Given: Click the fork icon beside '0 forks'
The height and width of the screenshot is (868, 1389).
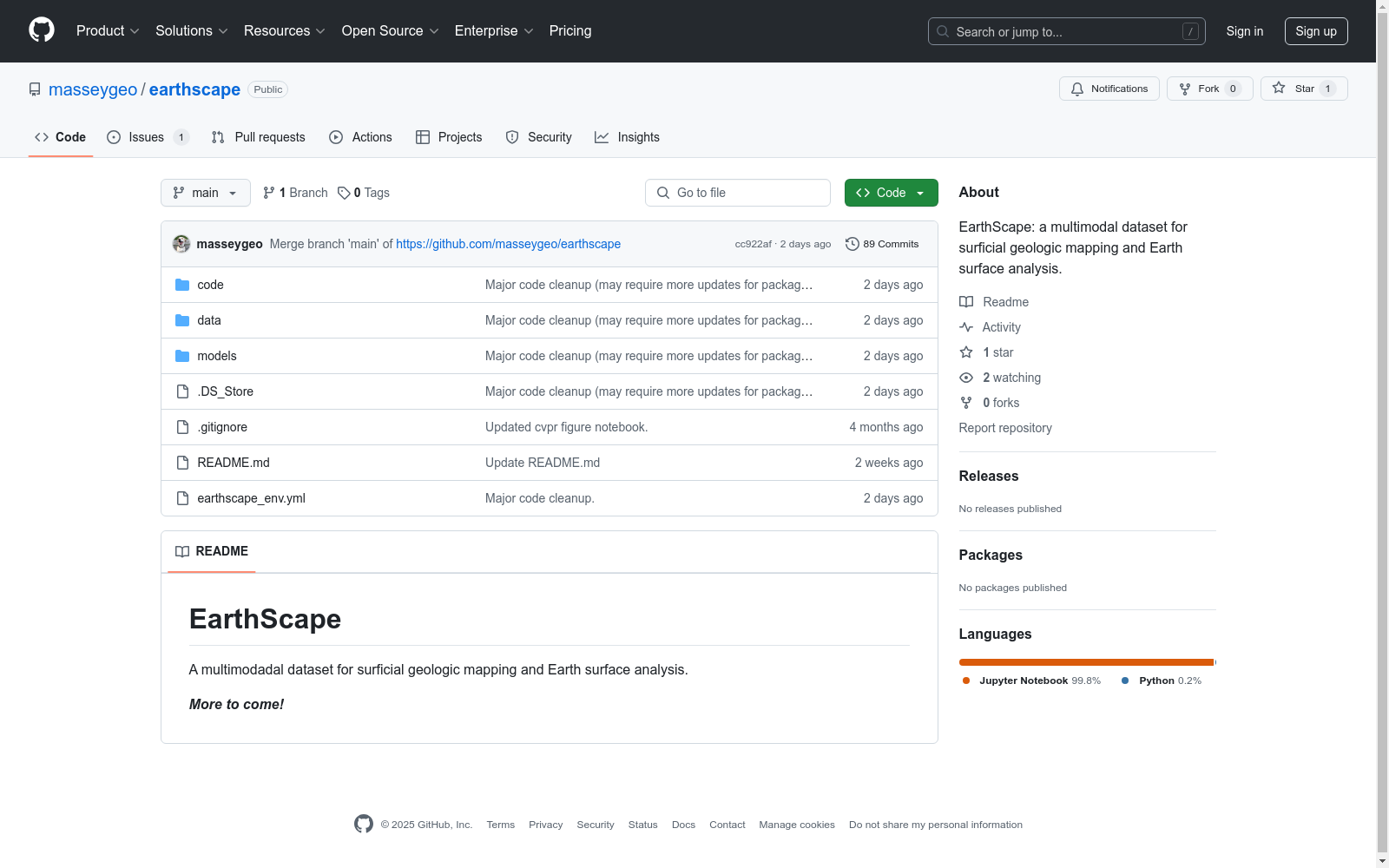Looking at the screenshot, I should 966,403.
